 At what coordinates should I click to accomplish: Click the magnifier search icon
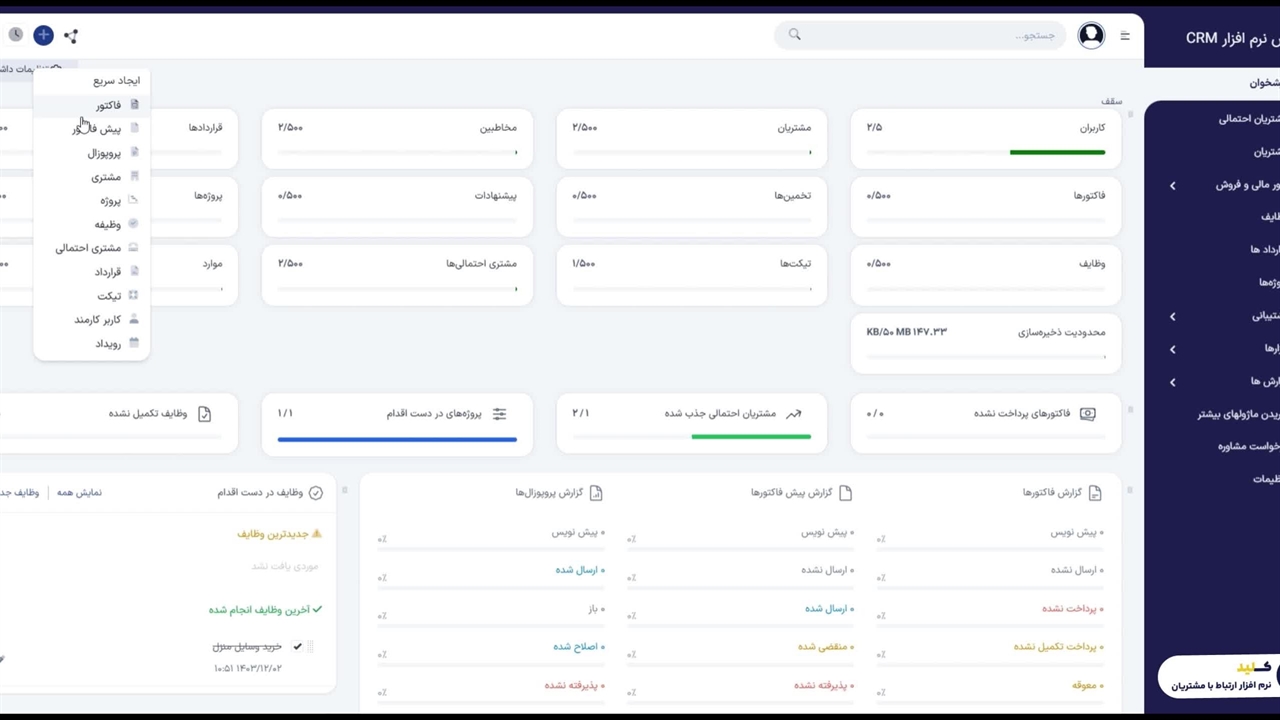point(795,35)
